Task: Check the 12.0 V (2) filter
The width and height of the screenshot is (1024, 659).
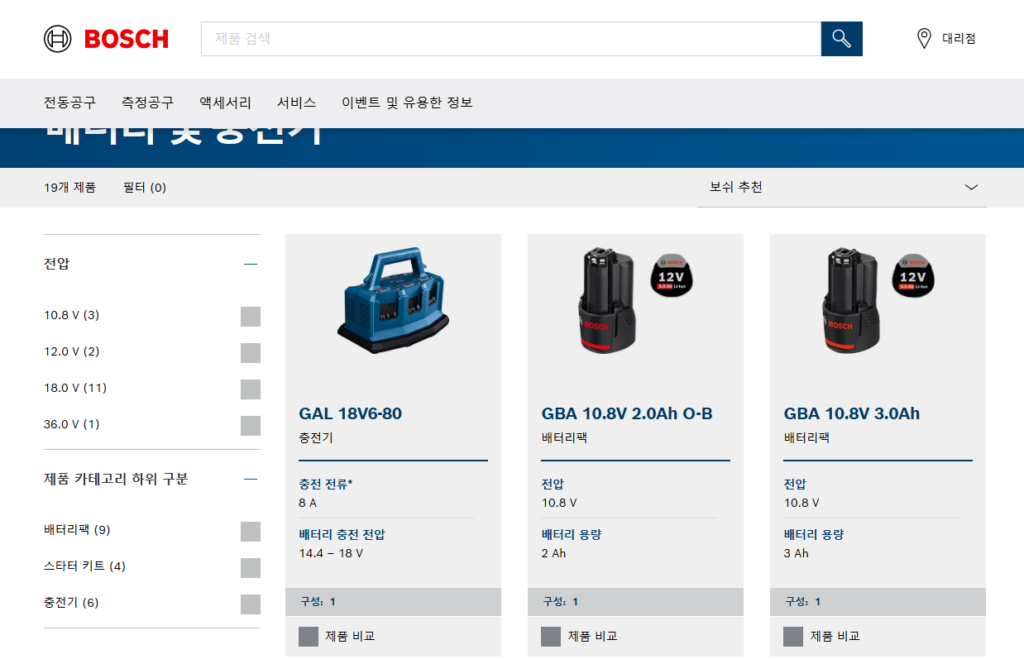Action: [251, 353]
